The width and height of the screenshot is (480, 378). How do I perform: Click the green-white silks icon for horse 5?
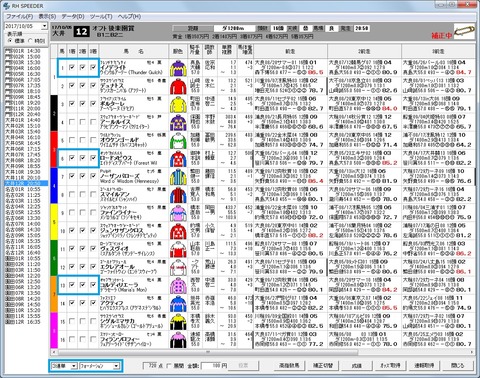point(178,140)
